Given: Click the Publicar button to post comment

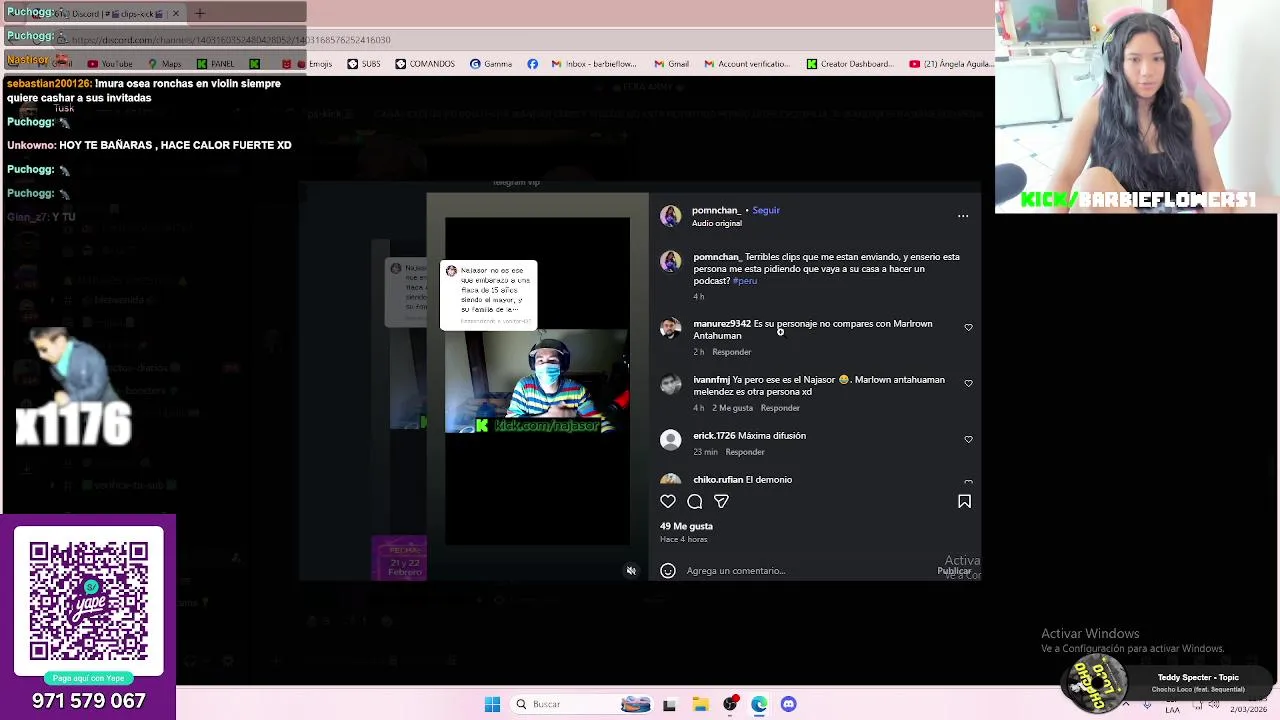Looking at the screenshot, I should pyautogui.click(x=954, y=571).
